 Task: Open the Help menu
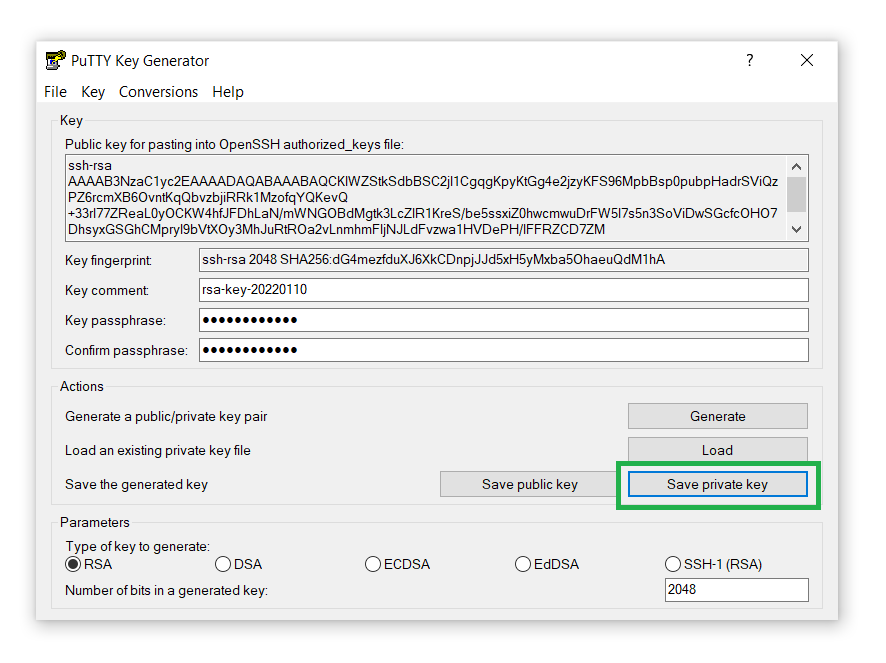pyautogui.click(x=228, y=92)
